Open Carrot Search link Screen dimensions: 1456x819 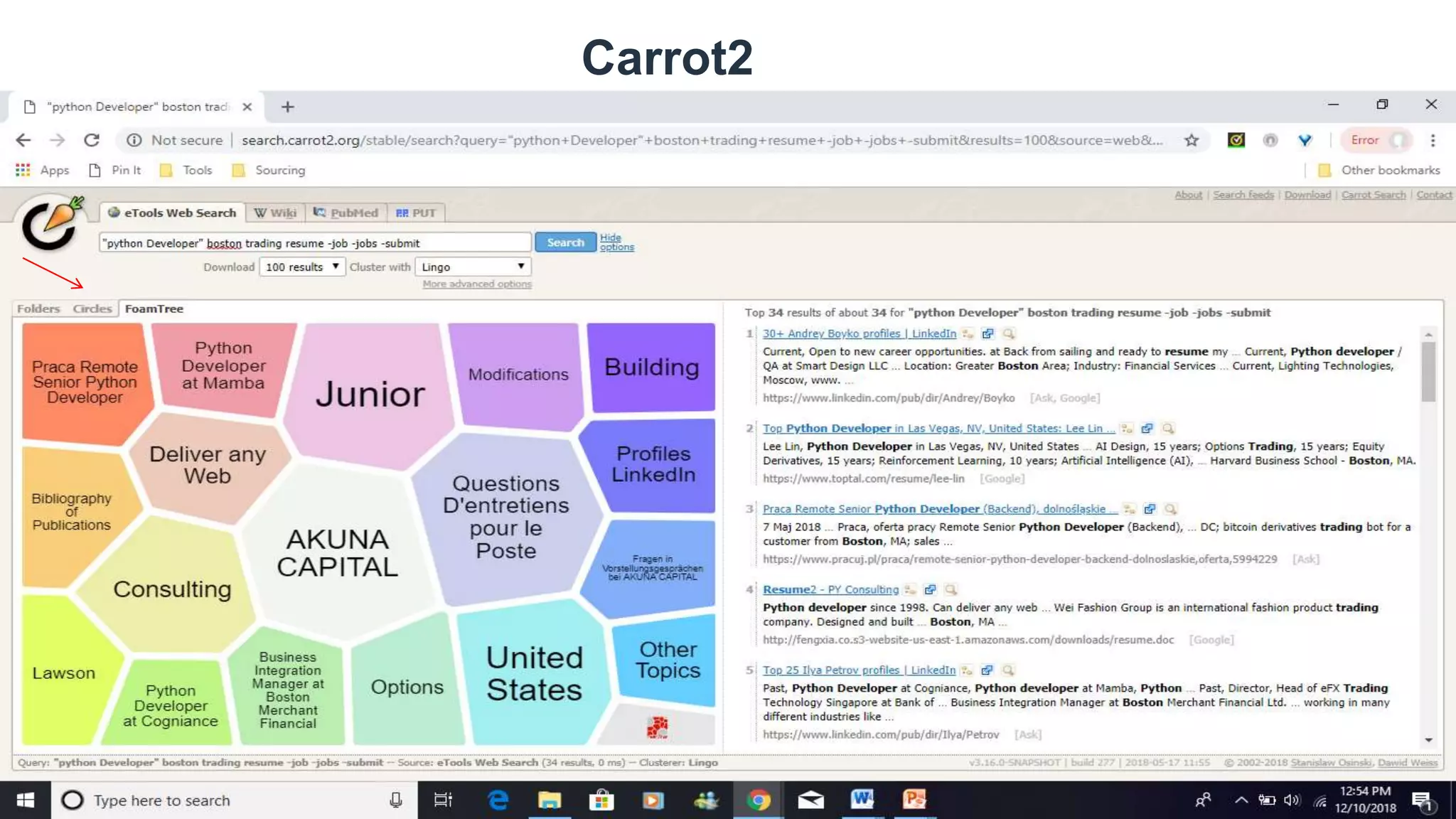point(1374,195)
